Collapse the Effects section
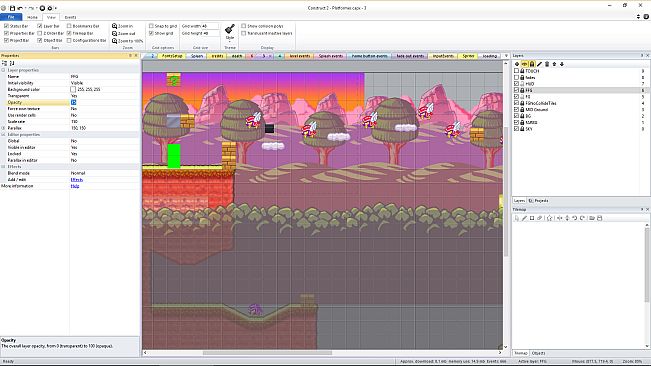This screenshot has width=651, height=366. pyautogui.click(x=3, y=166)
